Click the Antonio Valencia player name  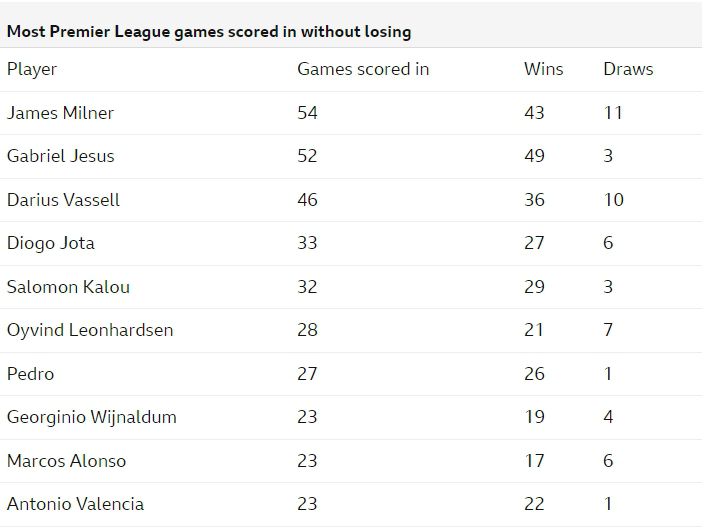(75, 504)
